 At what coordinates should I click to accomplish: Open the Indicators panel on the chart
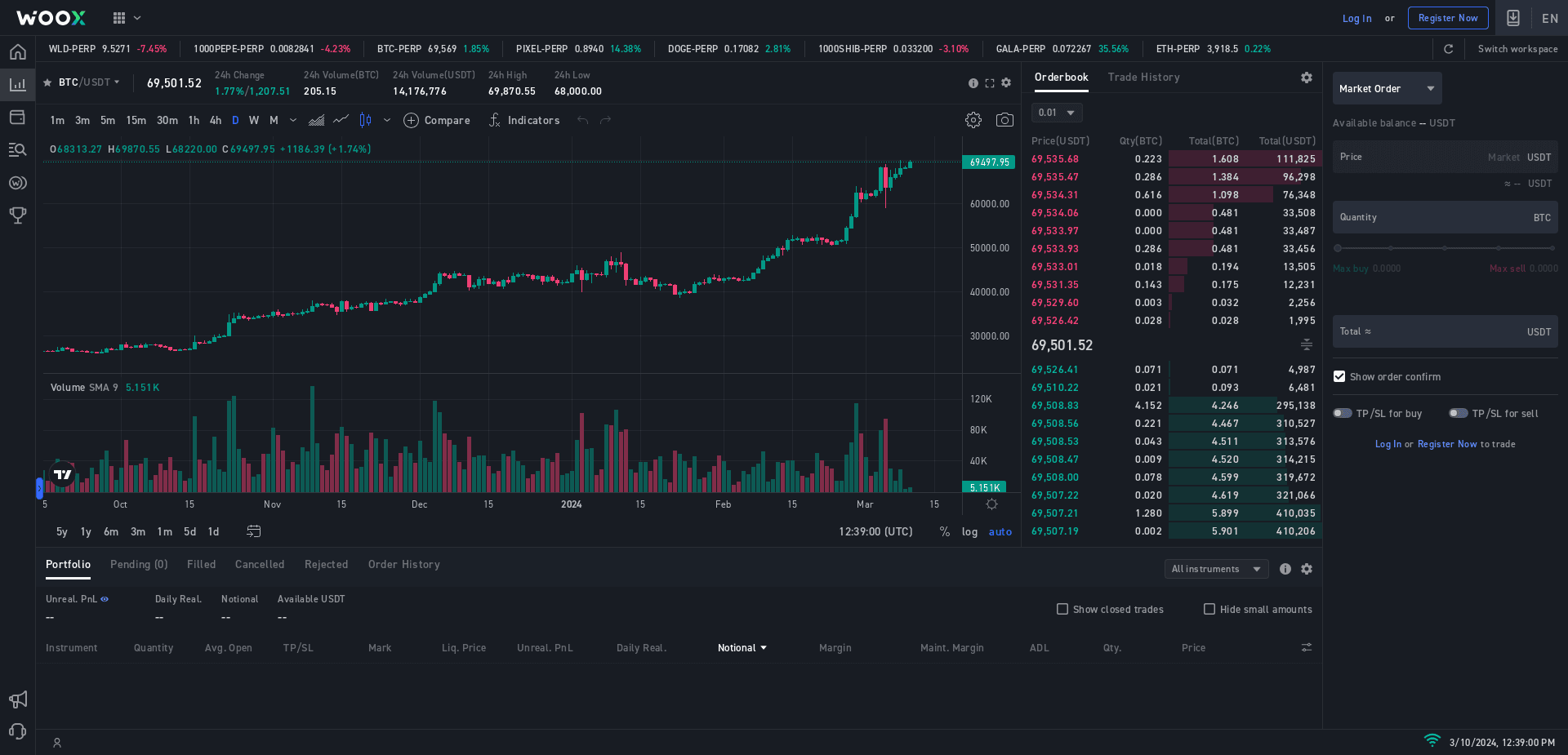click(x=523, y=120)
